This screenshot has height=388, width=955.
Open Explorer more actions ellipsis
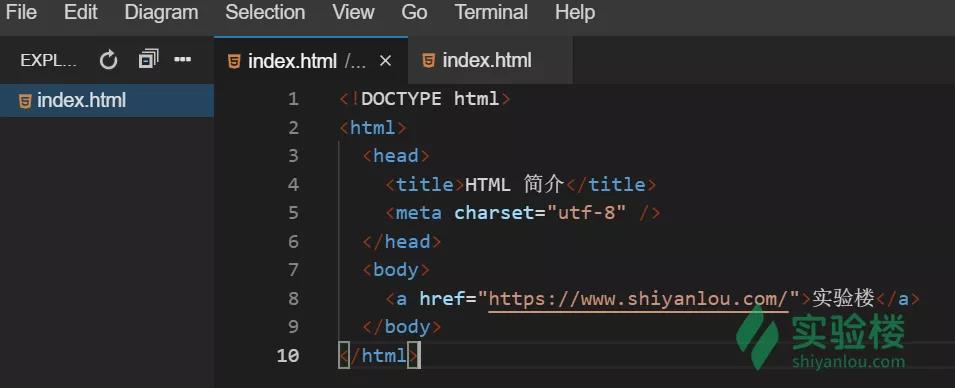point(183,60)
